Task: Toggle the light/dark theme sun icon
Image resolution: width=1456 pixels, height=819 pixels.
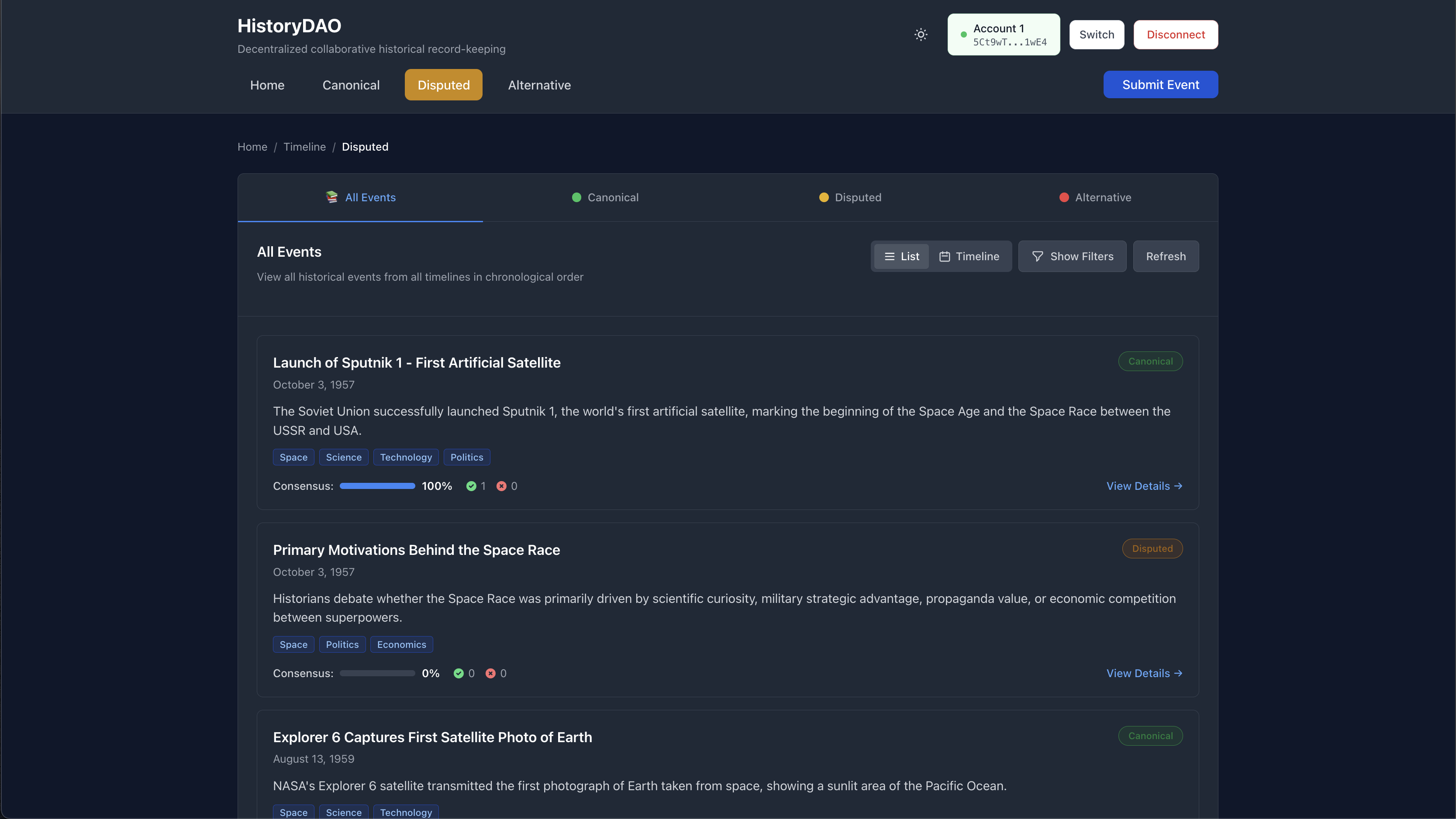Action: [921, 34]
